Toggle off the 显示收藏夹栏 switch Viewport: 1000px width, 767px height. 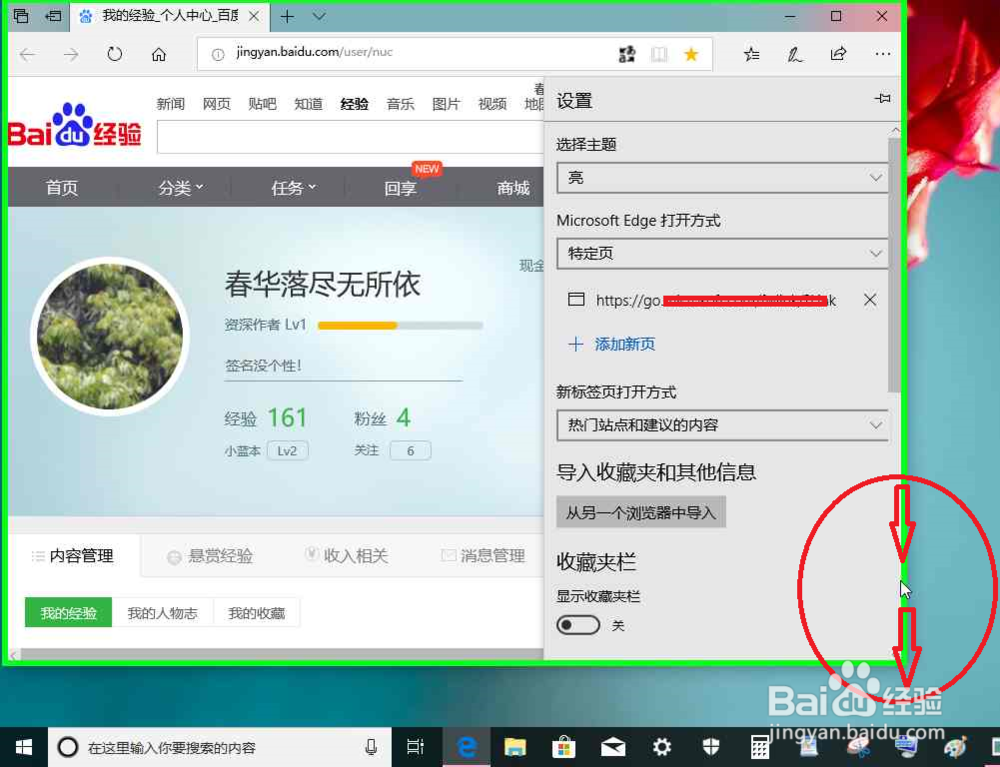(578, 624)
